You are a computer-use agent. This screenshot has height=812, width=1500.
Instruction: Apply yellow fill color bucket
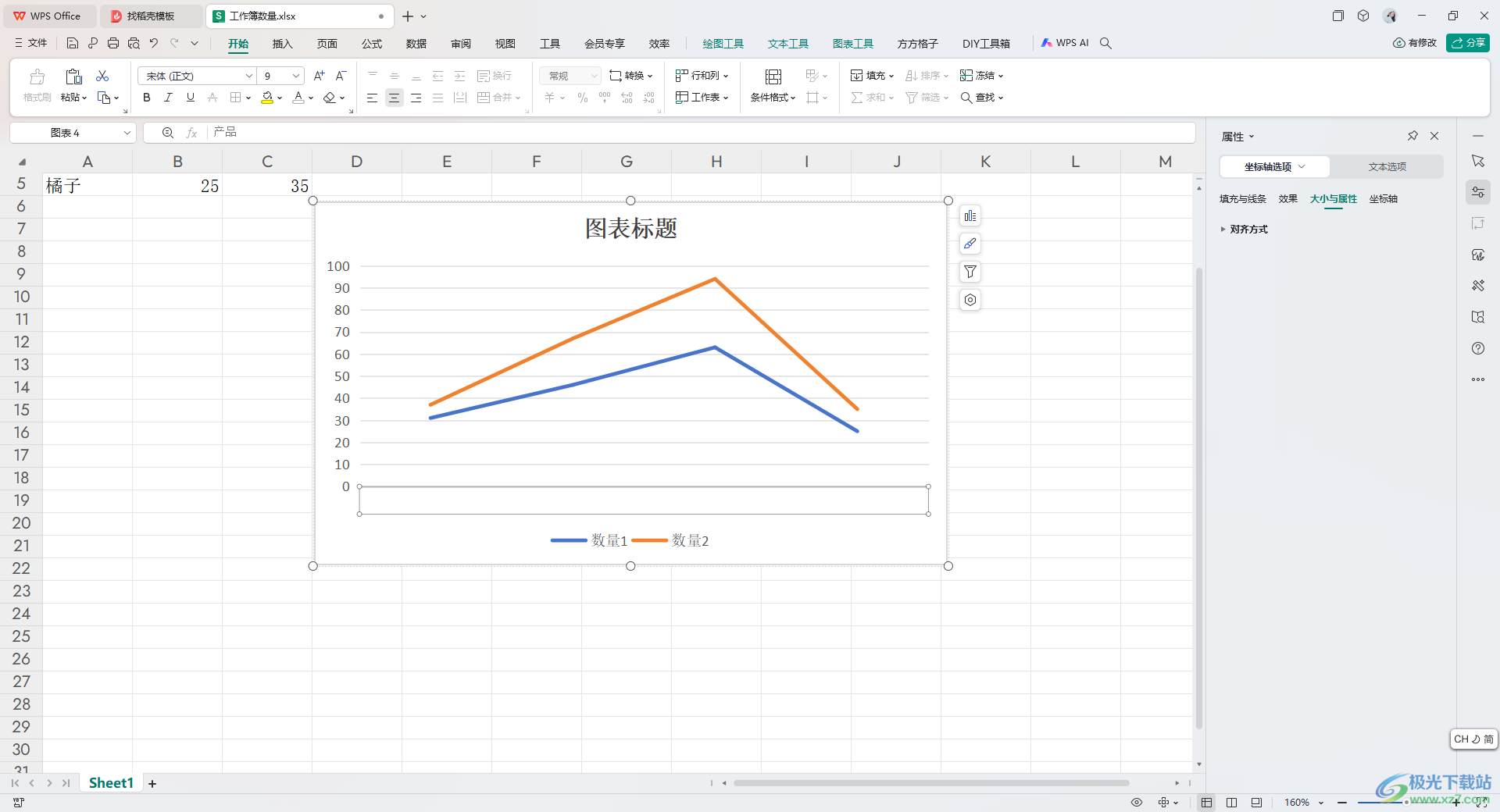tap(267, 98)
